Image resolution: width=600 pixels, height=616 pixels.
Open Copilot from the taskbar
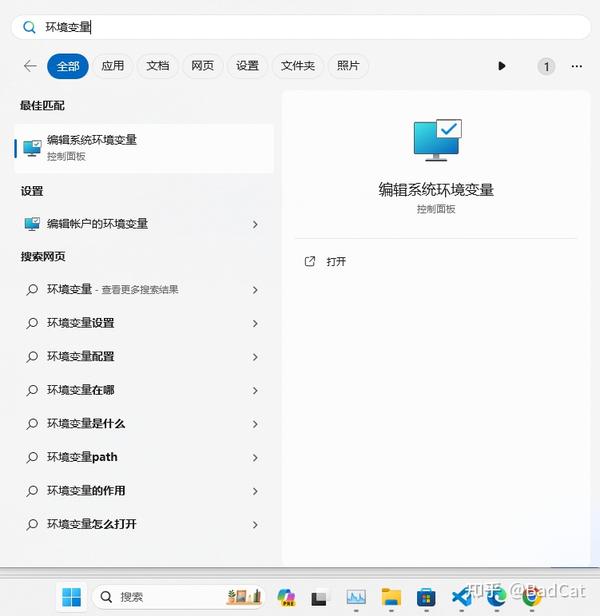(x=286, y=597)
